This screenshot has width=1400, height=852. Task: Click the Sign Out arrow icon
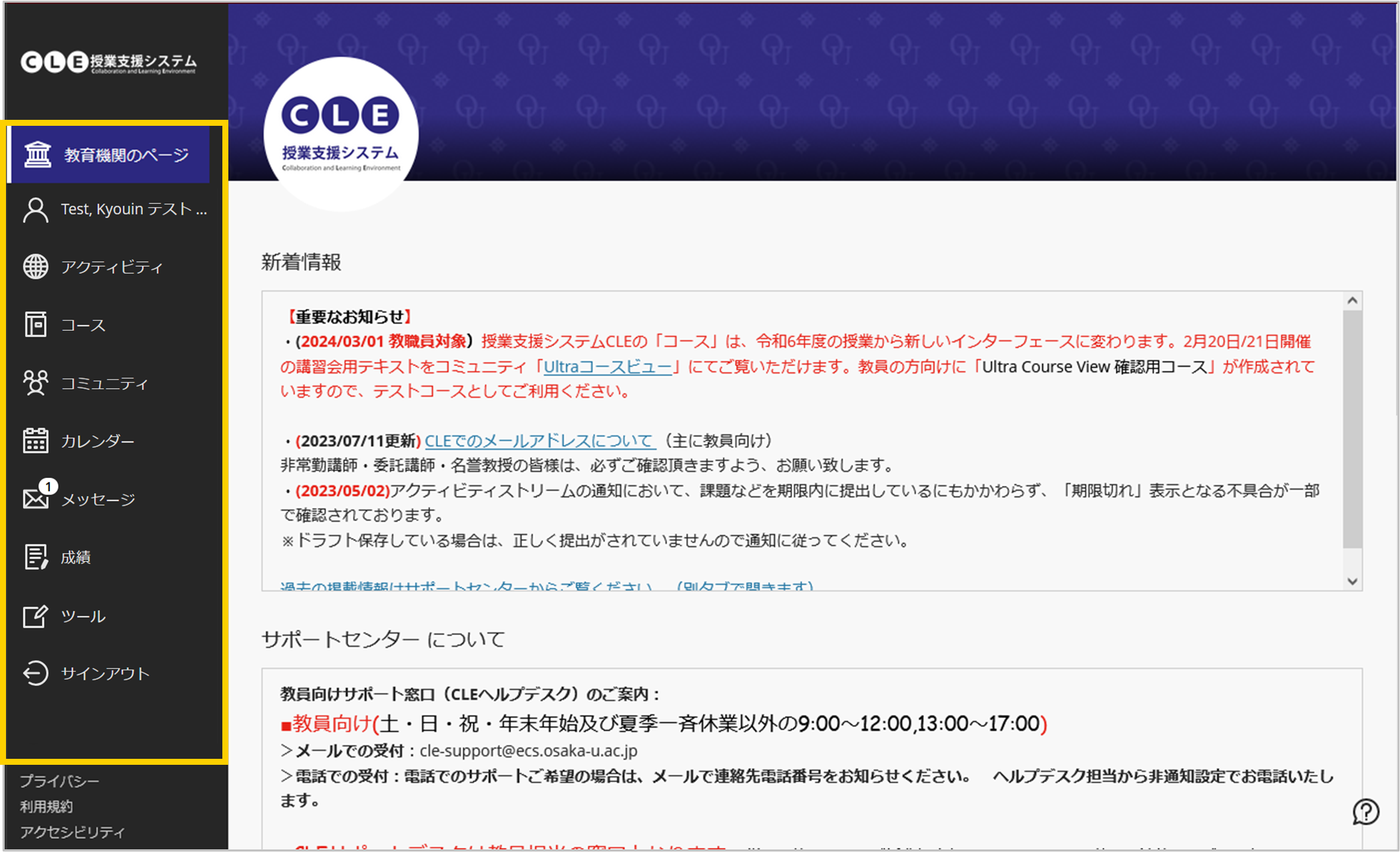pos(36,673)
